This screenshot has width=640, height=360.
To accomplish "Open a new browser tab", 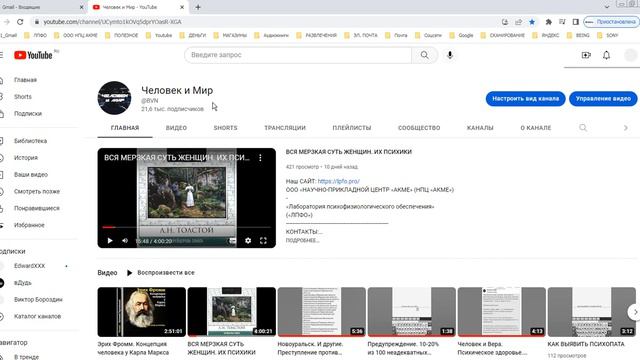I will tap(198, 7).
